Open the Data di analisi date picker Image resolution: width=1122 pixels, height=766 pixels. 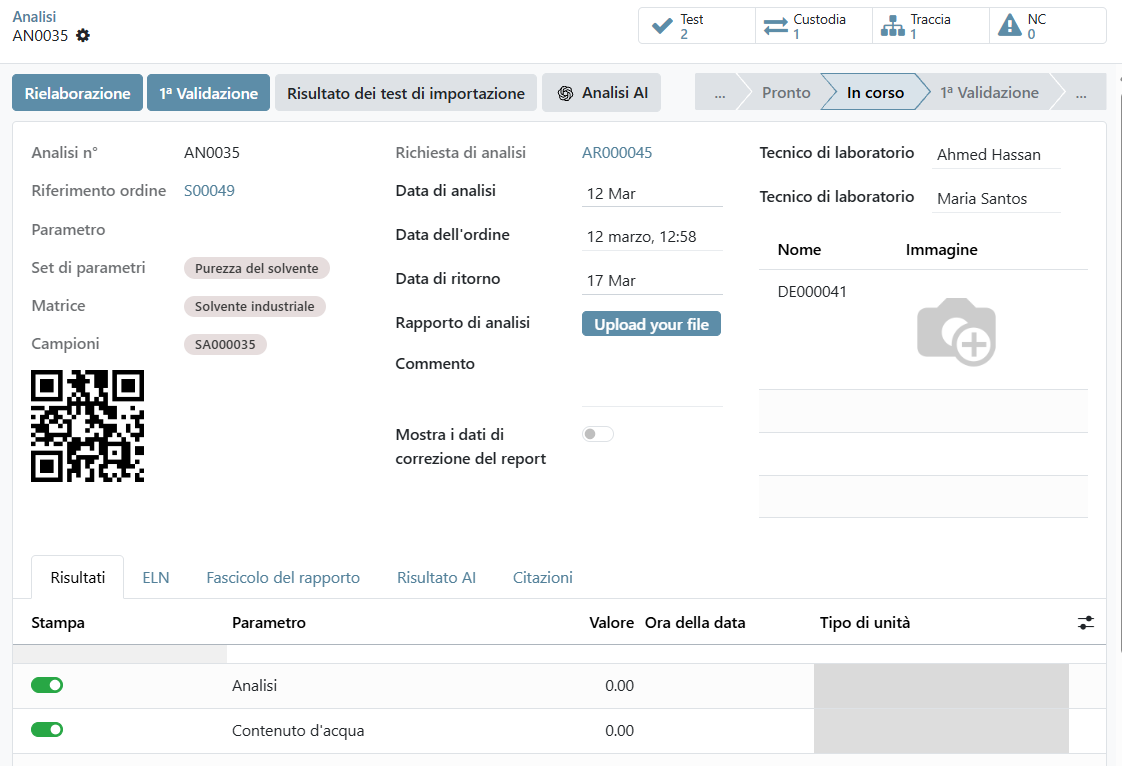coord(651,194)
